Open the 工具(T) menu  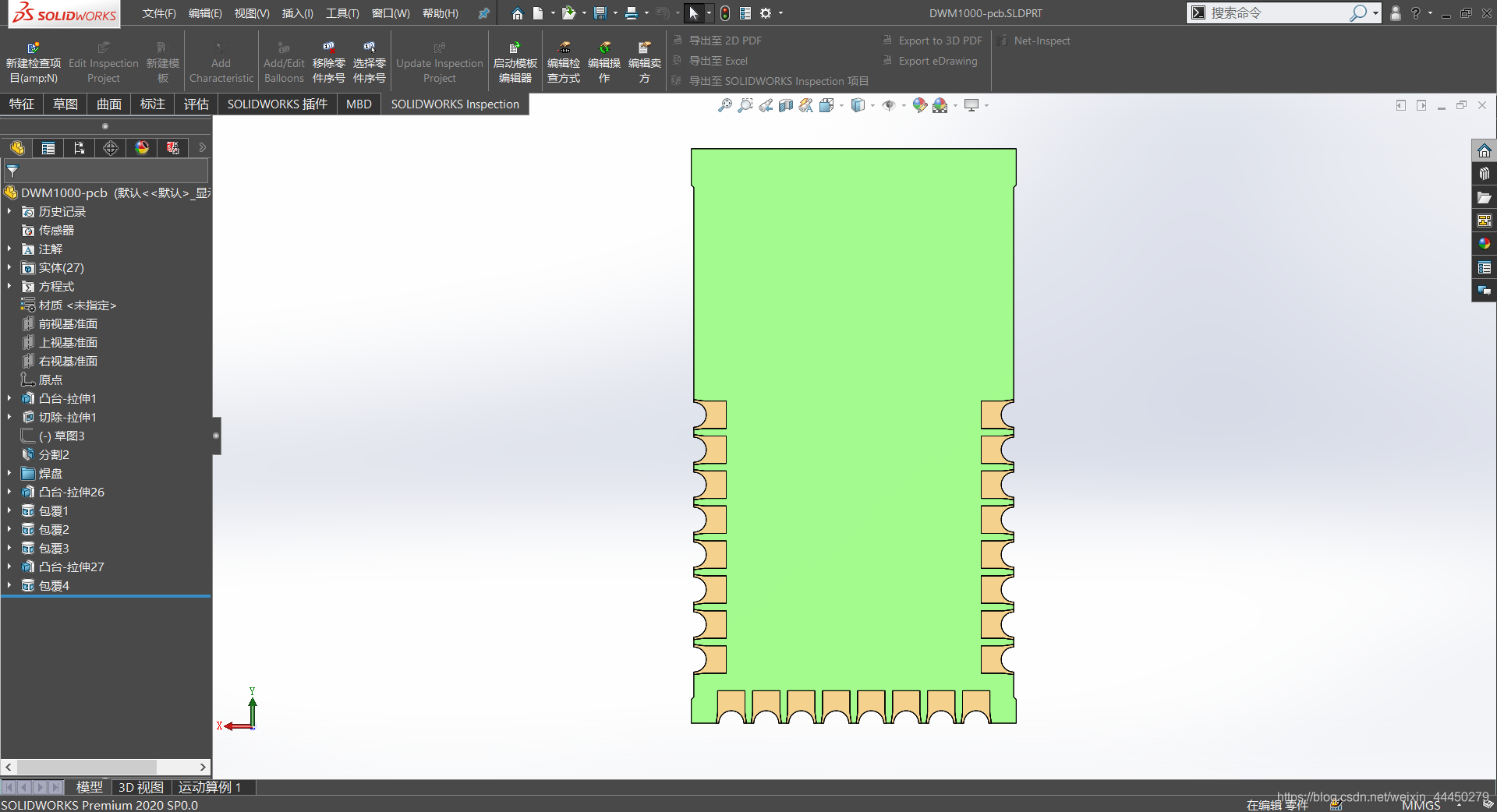342,13
